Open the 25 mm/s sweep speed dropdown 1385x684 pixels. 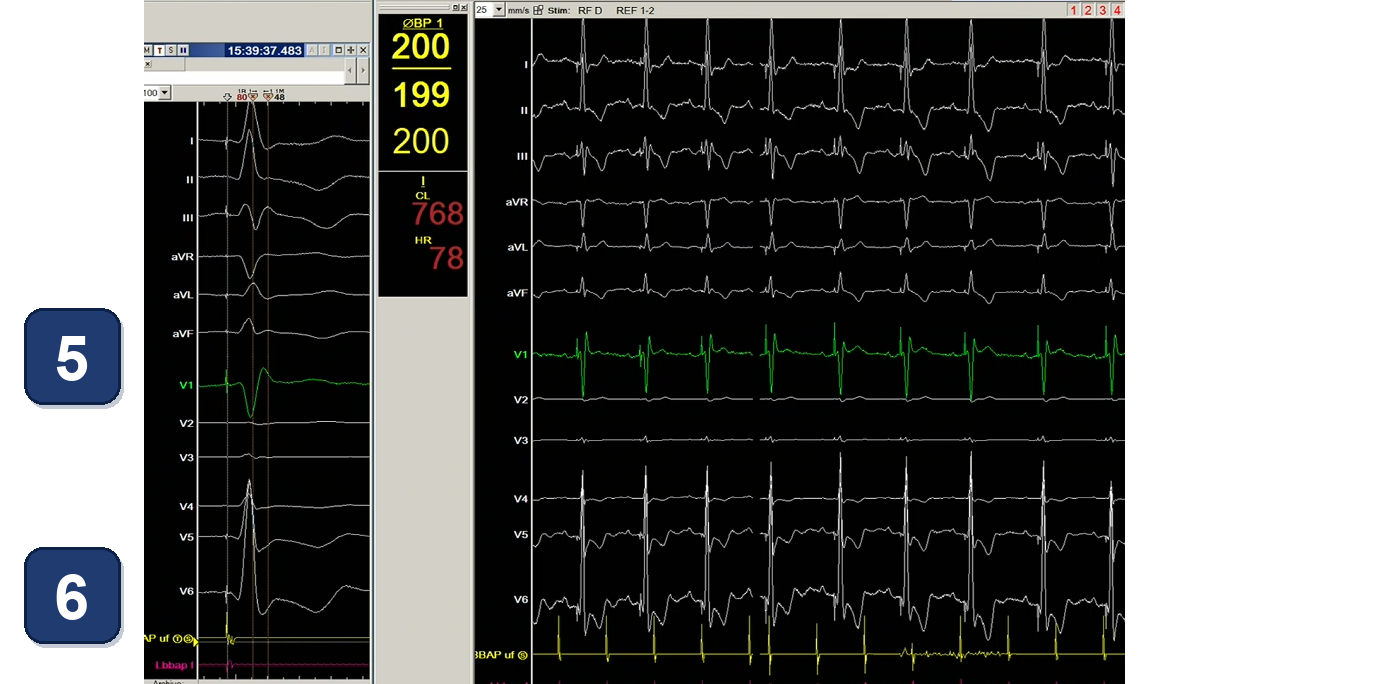[499, 10]
